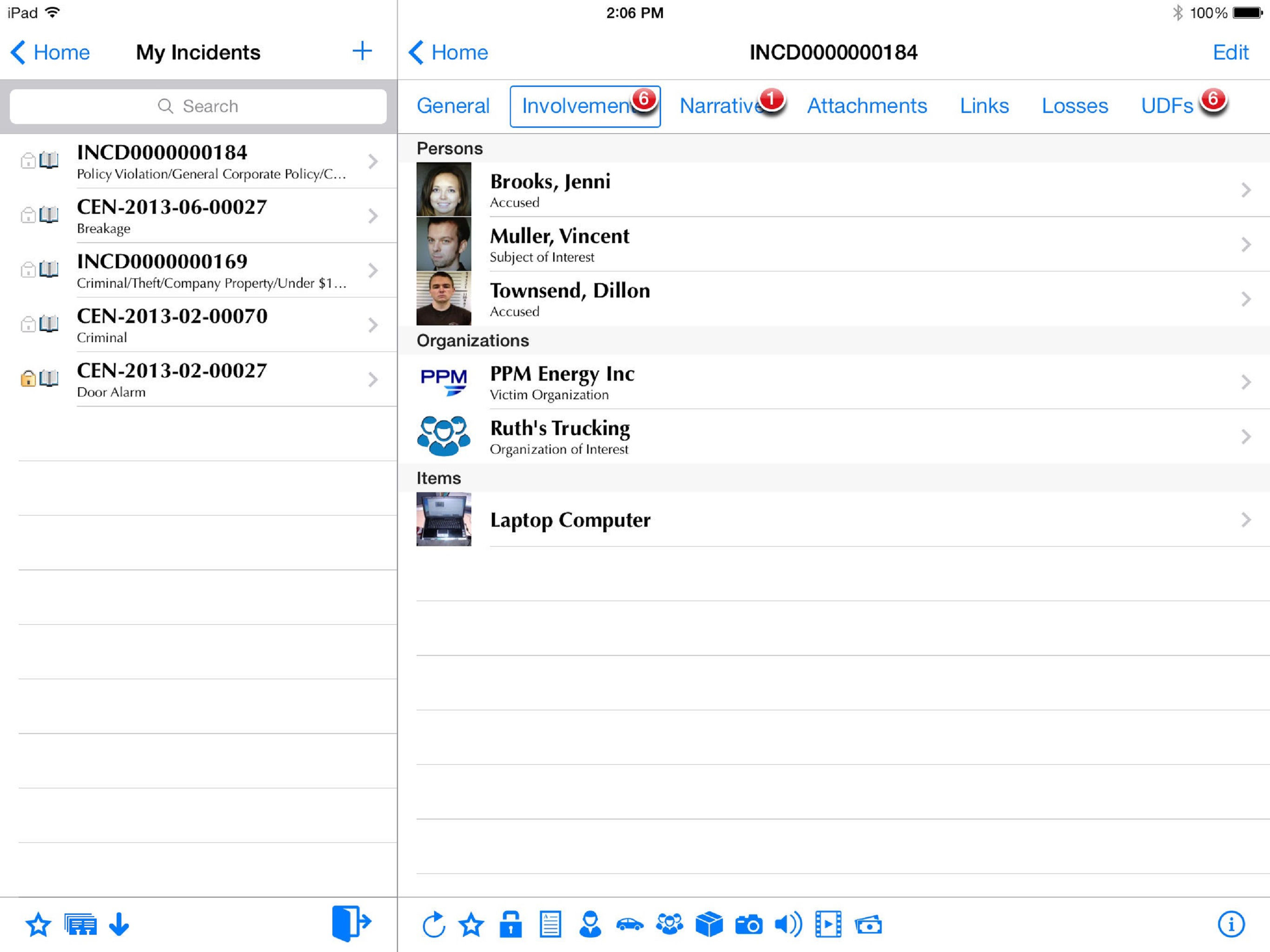Expand chevron on CEN-2013-02-00027 row
Image resolution: width=1270 pixels, height=952 pixels.
[373, 379]
